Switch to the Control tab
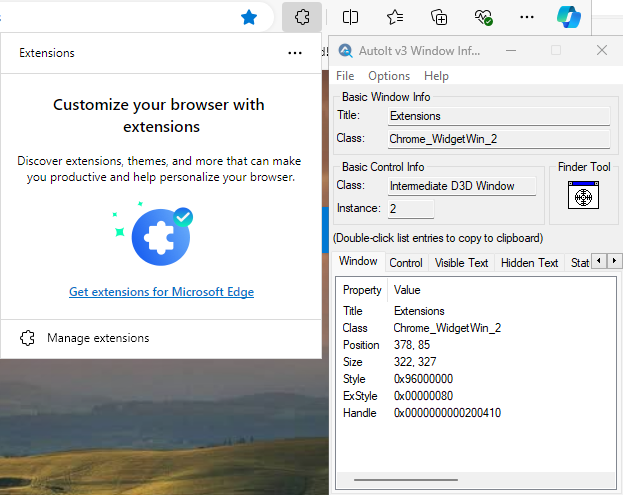The image size is (623, 495). pos(406,263)
